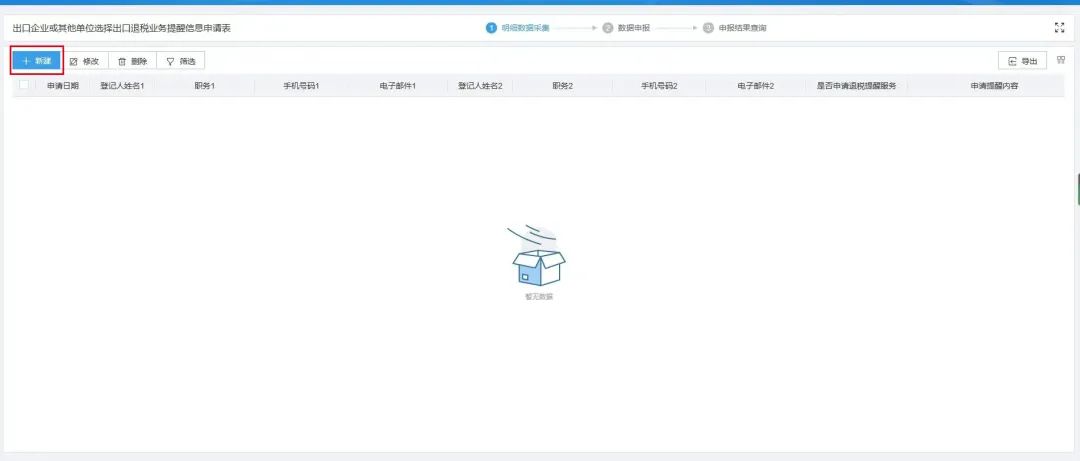The image size is (1080, 461).
Task: Click the vertical scrollbar handle at right edge
Action: click(x=1078, y=190)
